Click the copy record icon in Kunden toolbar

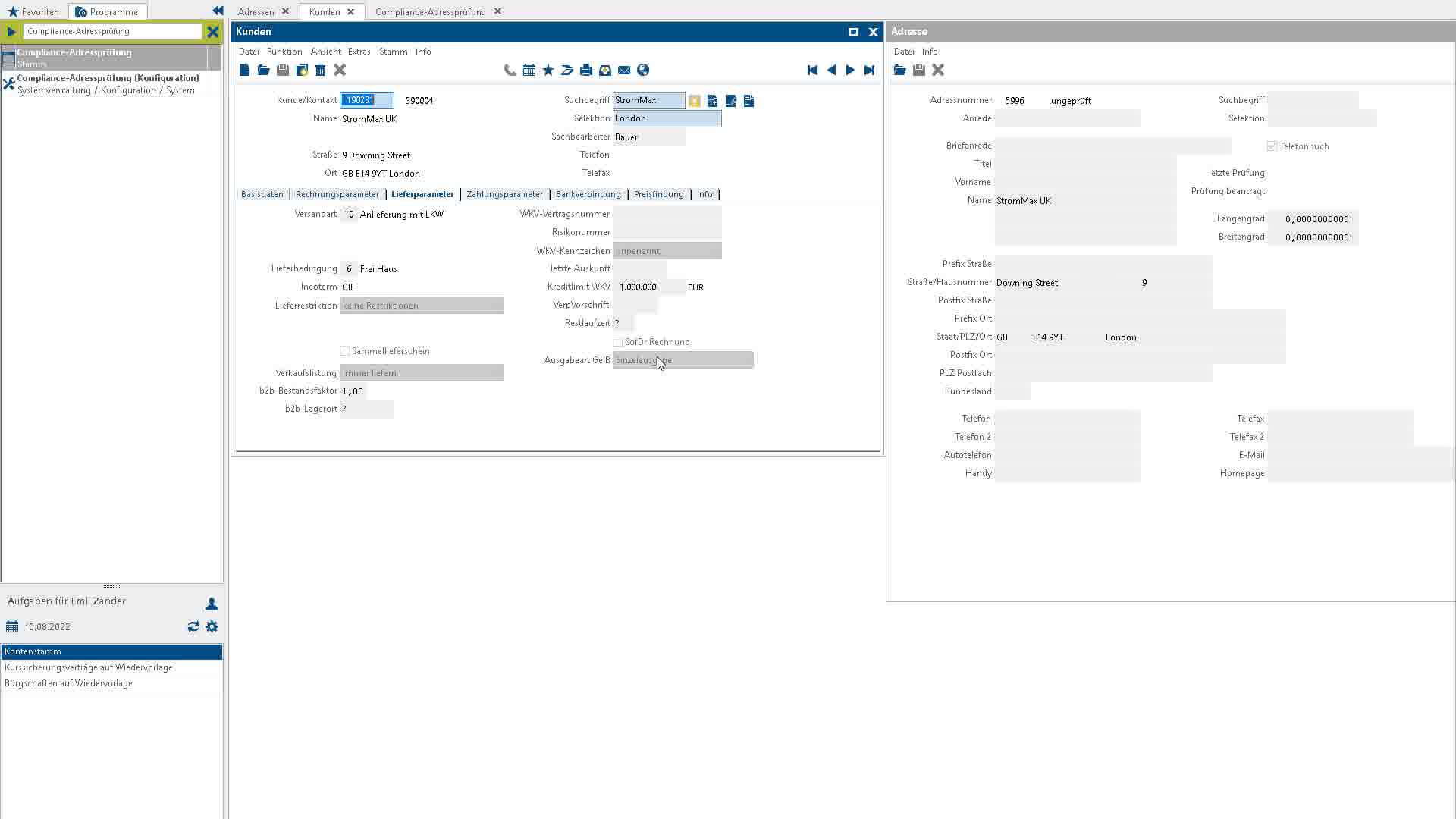pyautogui.click(x=302, y=70)
